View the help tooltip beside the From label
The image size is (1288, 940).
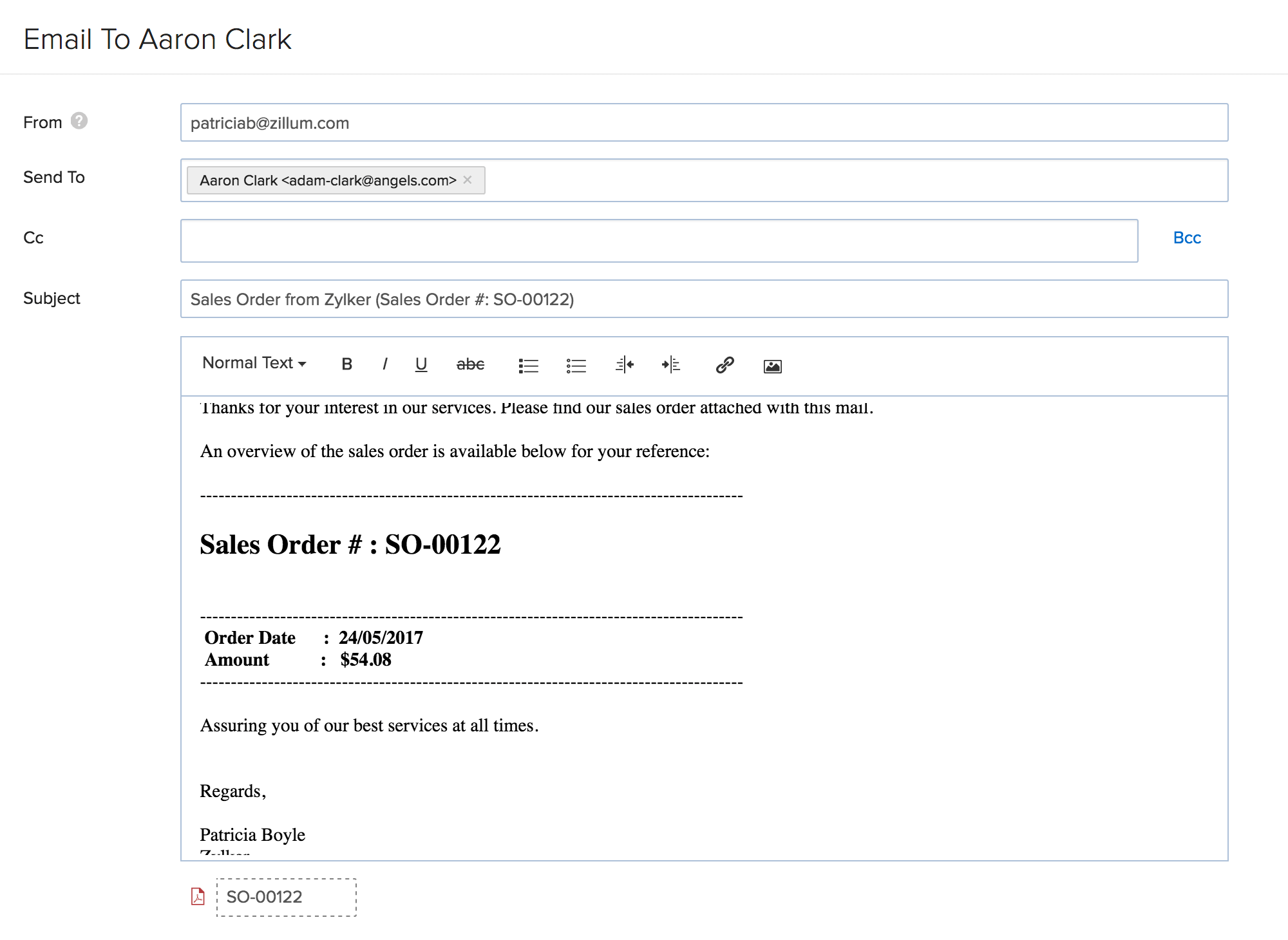point(78,120)
